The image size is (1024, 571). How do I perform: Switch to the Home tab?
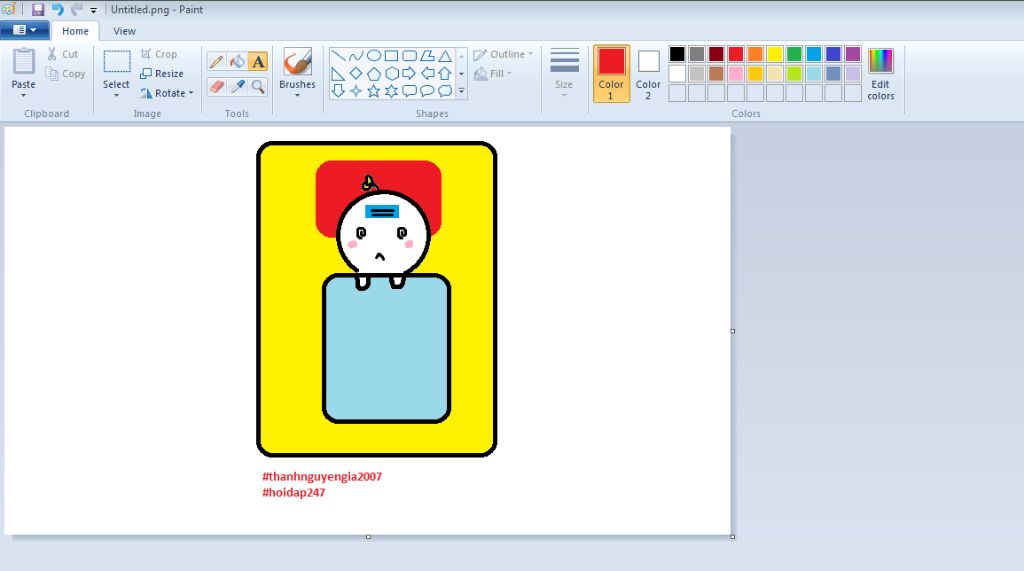pos(75,31)
